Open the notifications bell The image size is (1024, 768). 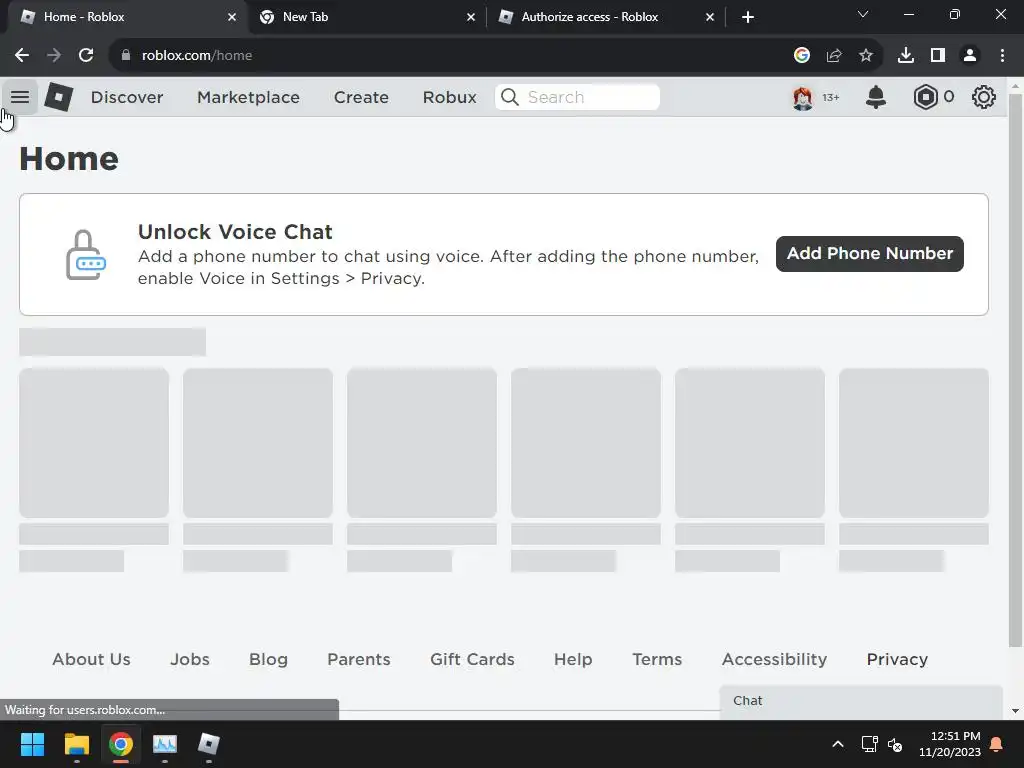point(876,97)
